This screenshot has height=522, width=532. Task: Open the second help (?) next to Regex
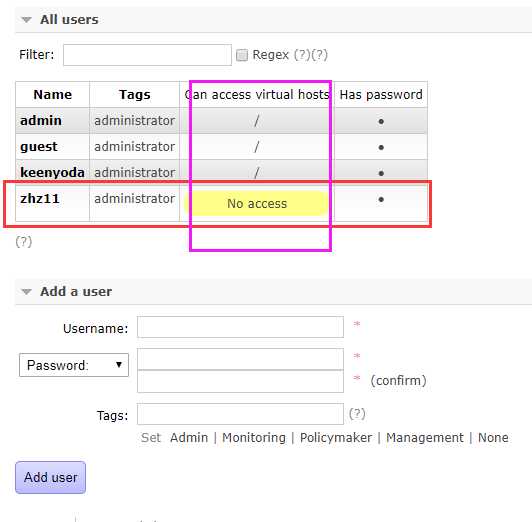pos(319,55)
